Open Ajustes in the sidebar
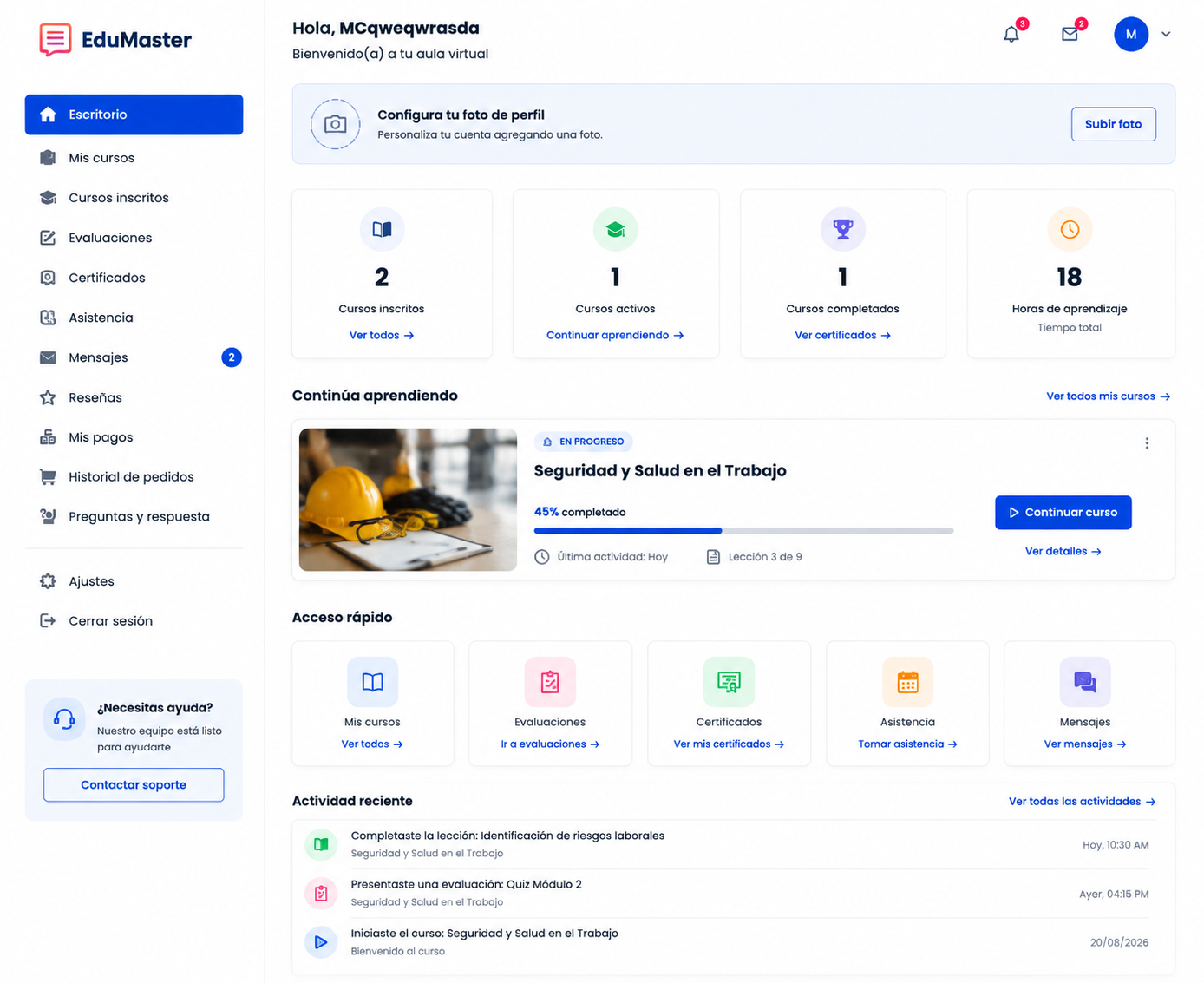Image resolution: width=1204 pixels, height=983 pixels. 134,581
